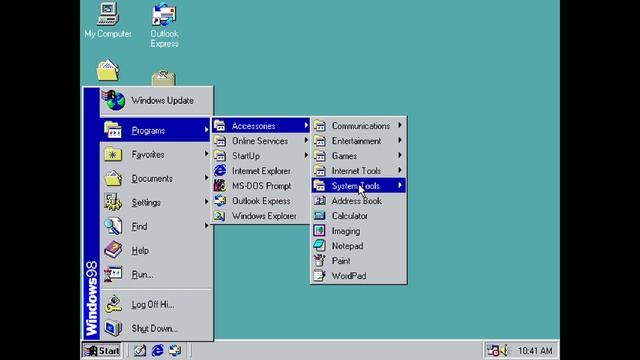Viewport: 640px width, 360px height.
Task: Click the "Log Off Hi..." label
Action: 153,304
